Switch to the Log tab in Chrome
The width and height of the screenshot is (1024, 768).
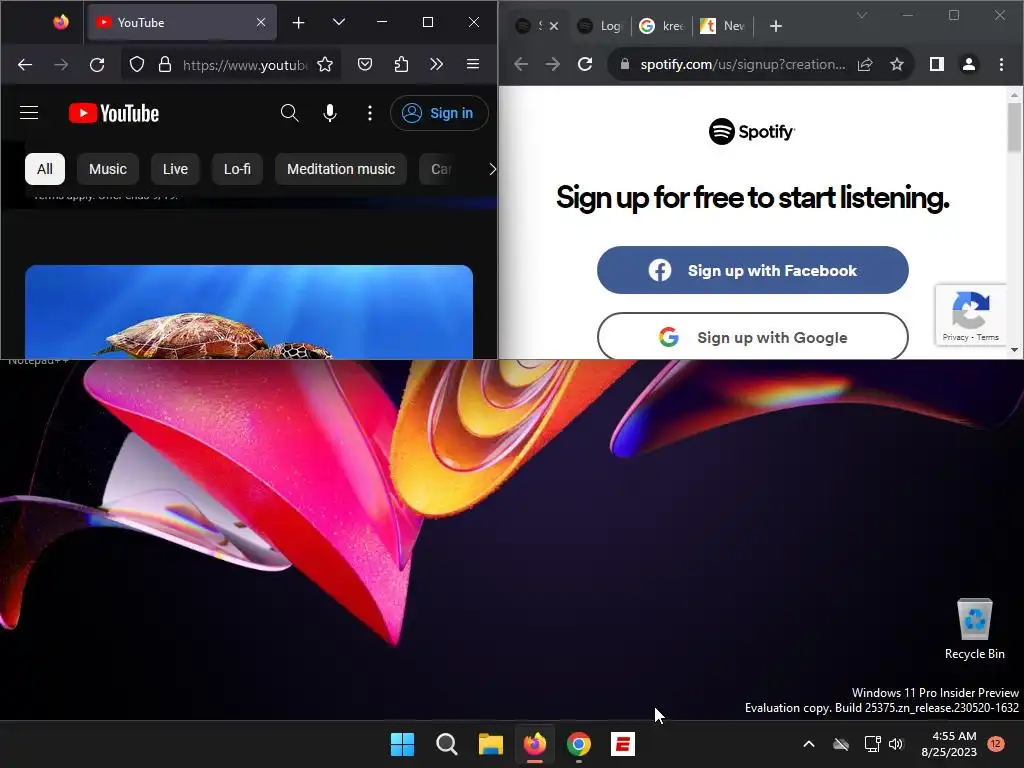(600, 26)
